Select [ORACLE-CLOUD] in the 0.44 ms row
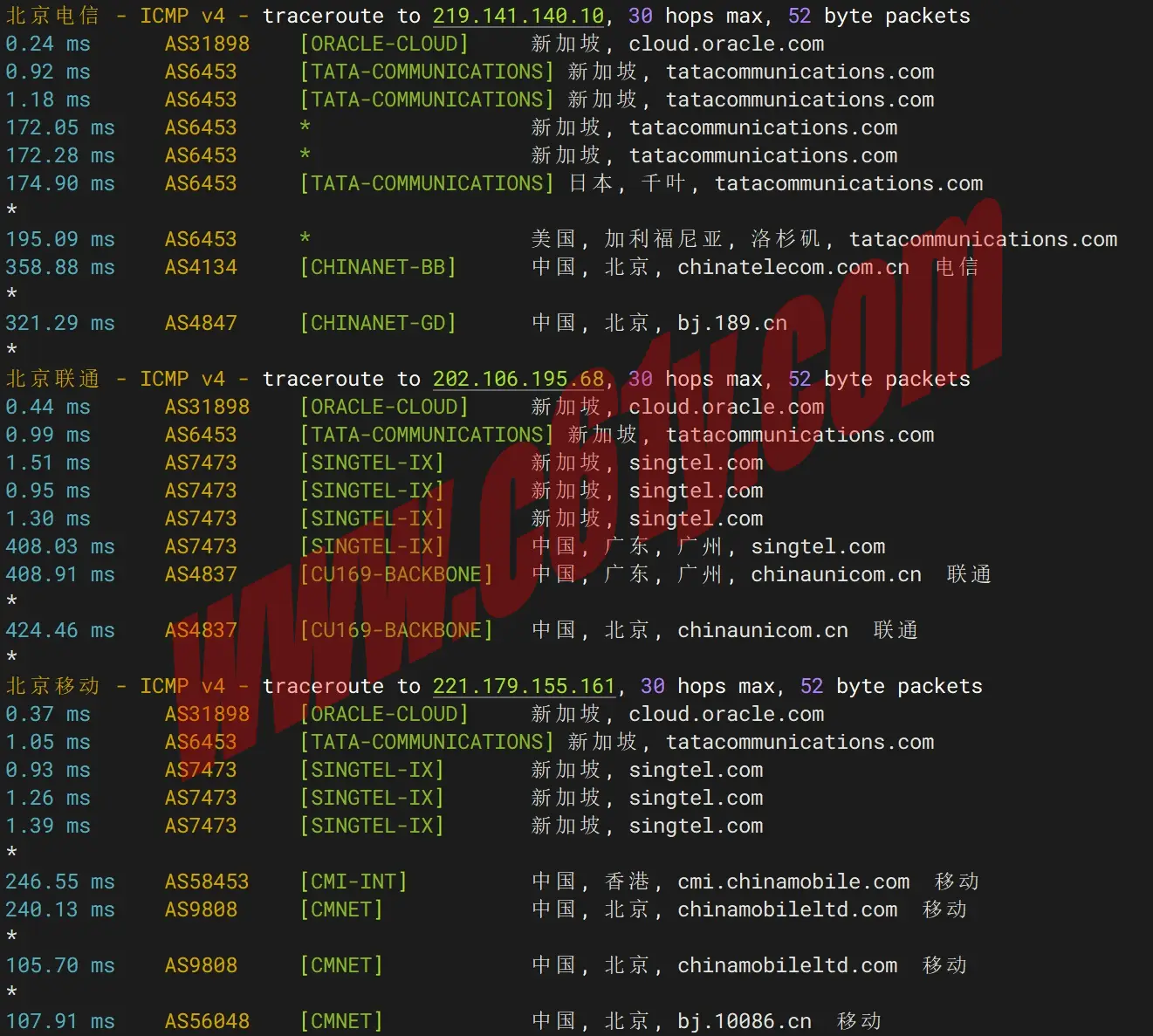This screenshot has width=1153, height=1036. point(384,407)
